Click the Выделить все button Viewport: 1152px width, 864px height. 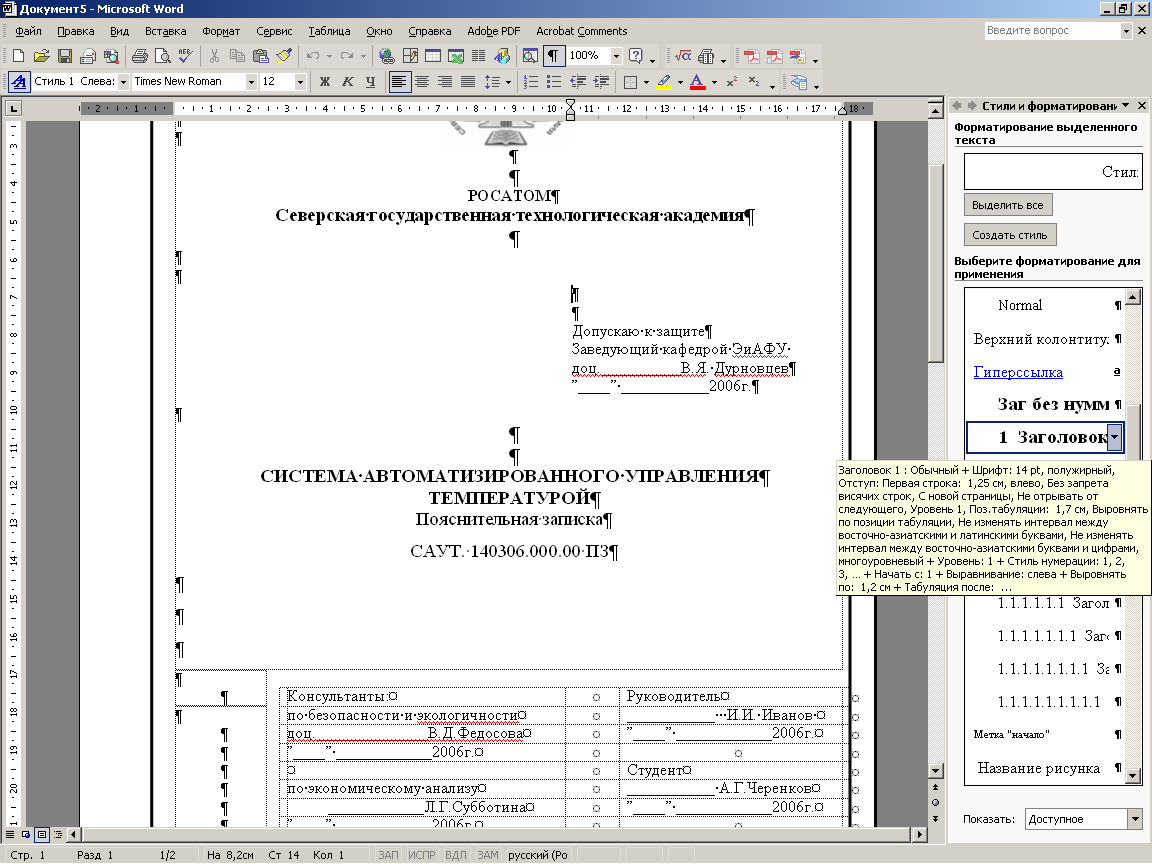1007,205
